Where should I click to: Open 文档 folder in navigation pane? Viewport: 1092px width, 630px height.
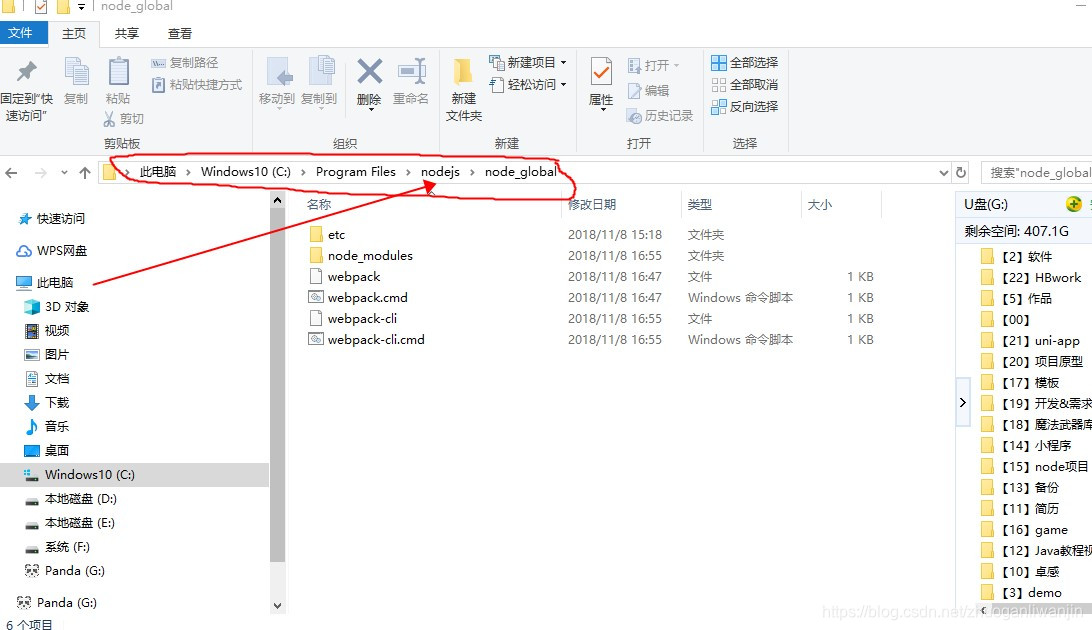(47, 378)
